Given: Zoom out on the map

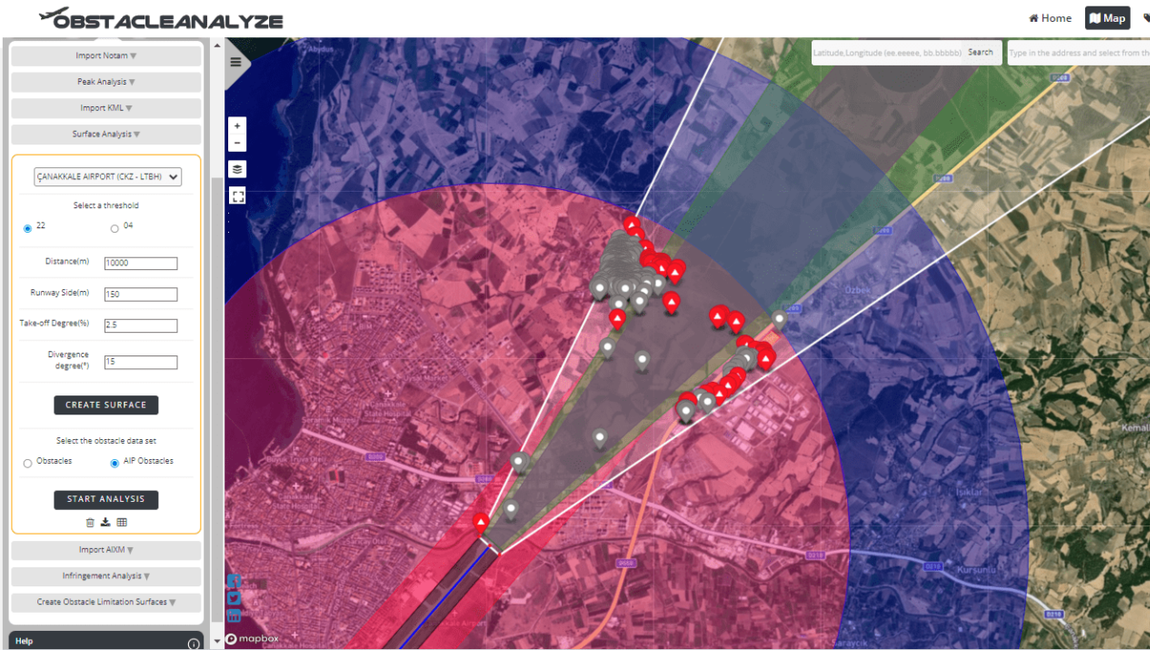Looking at the screenshot, I should click(x=237, y=143).
